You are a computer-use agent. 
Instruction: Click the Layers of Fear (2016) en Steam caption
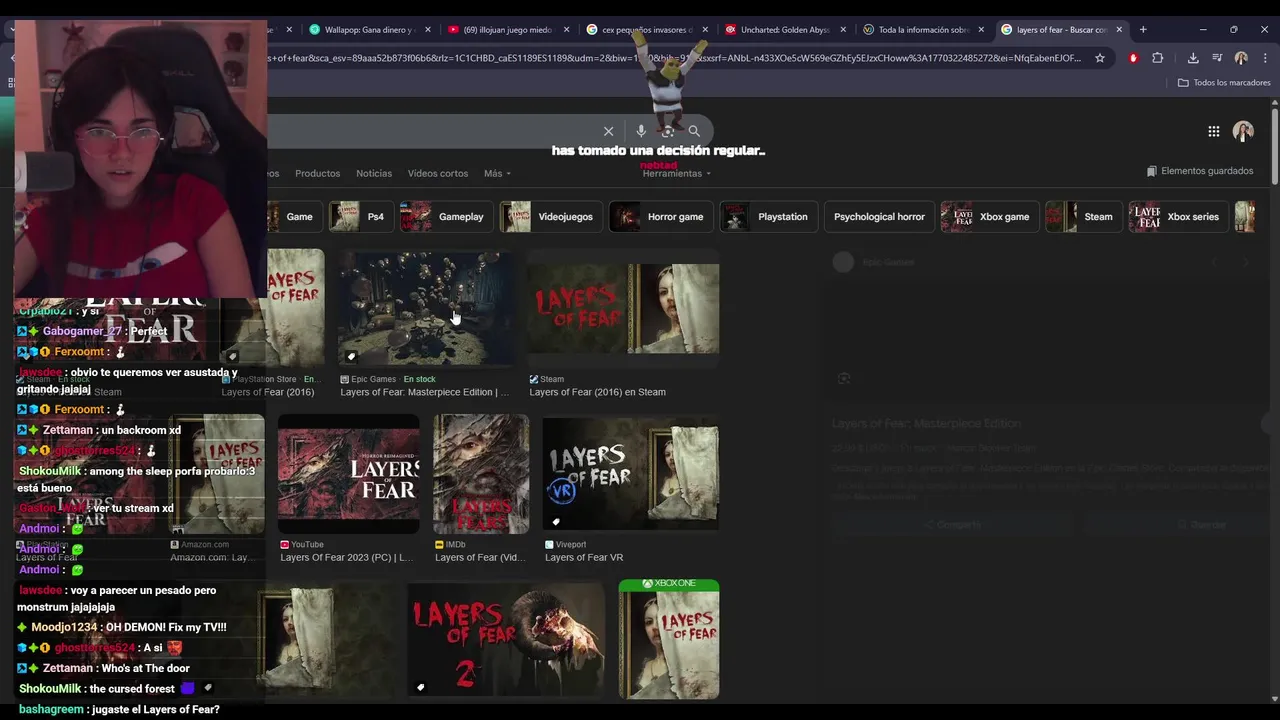click(597, 392)
